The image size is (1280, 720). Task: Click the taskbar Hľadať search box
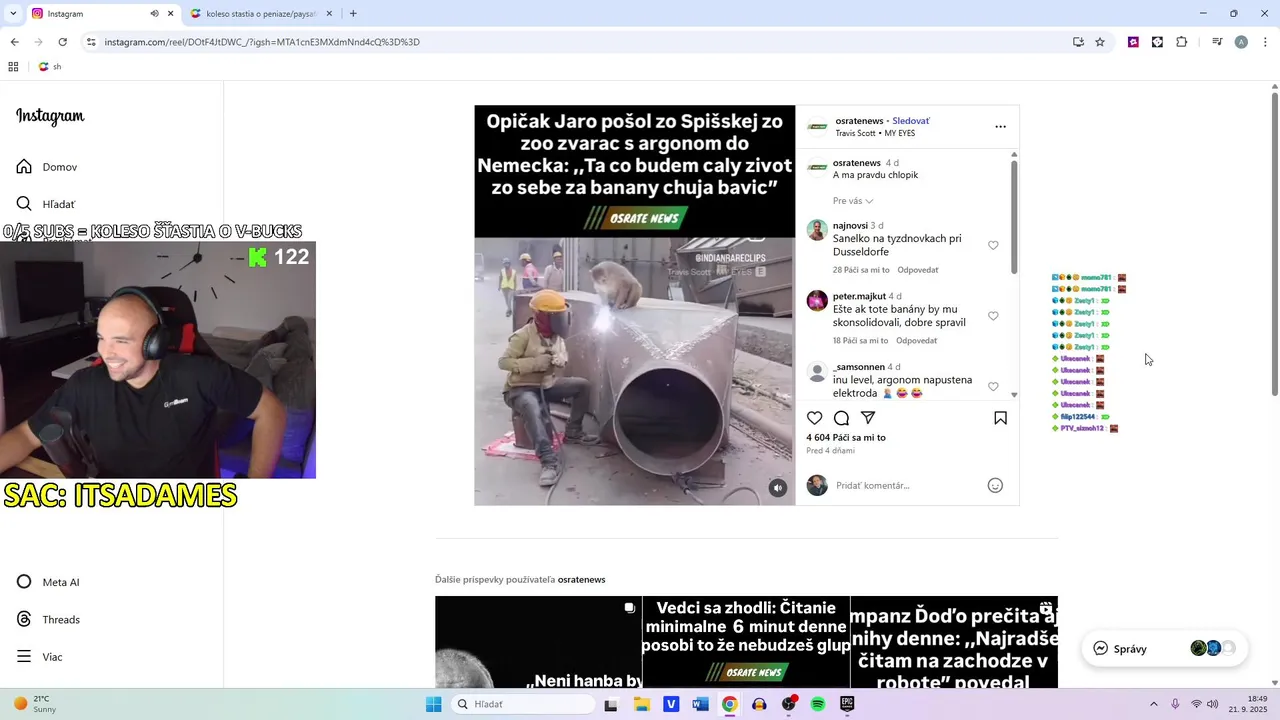pyautogui.click(x=523, y=704)
